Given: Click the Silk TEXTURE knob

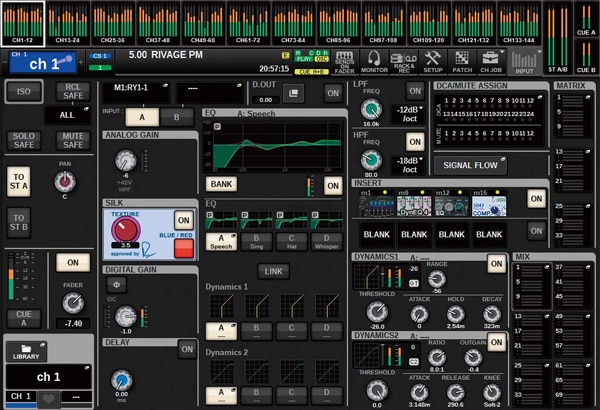Looking at the screenshot, I should point(127,229).
